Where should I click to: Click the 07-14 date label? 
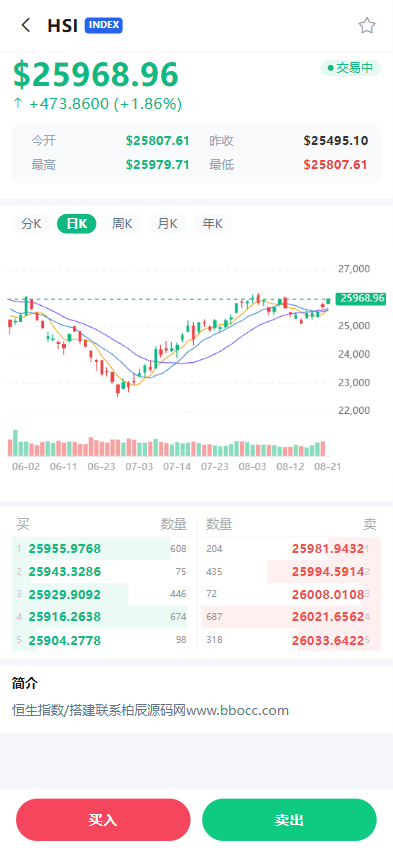point(177,466)
